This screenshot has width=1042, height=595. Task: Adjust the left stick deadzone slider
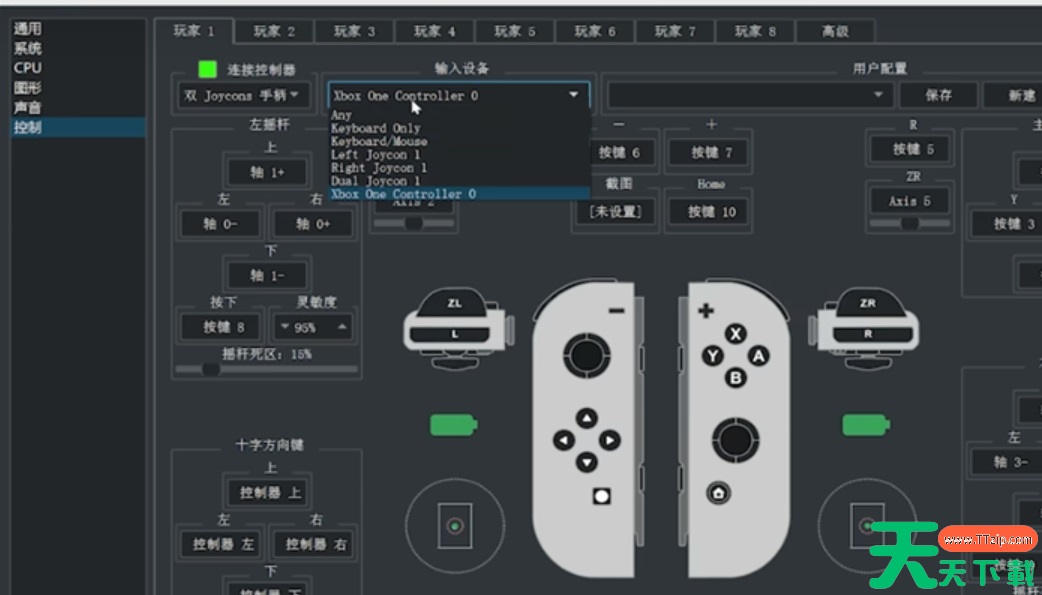tap(211, 369)
